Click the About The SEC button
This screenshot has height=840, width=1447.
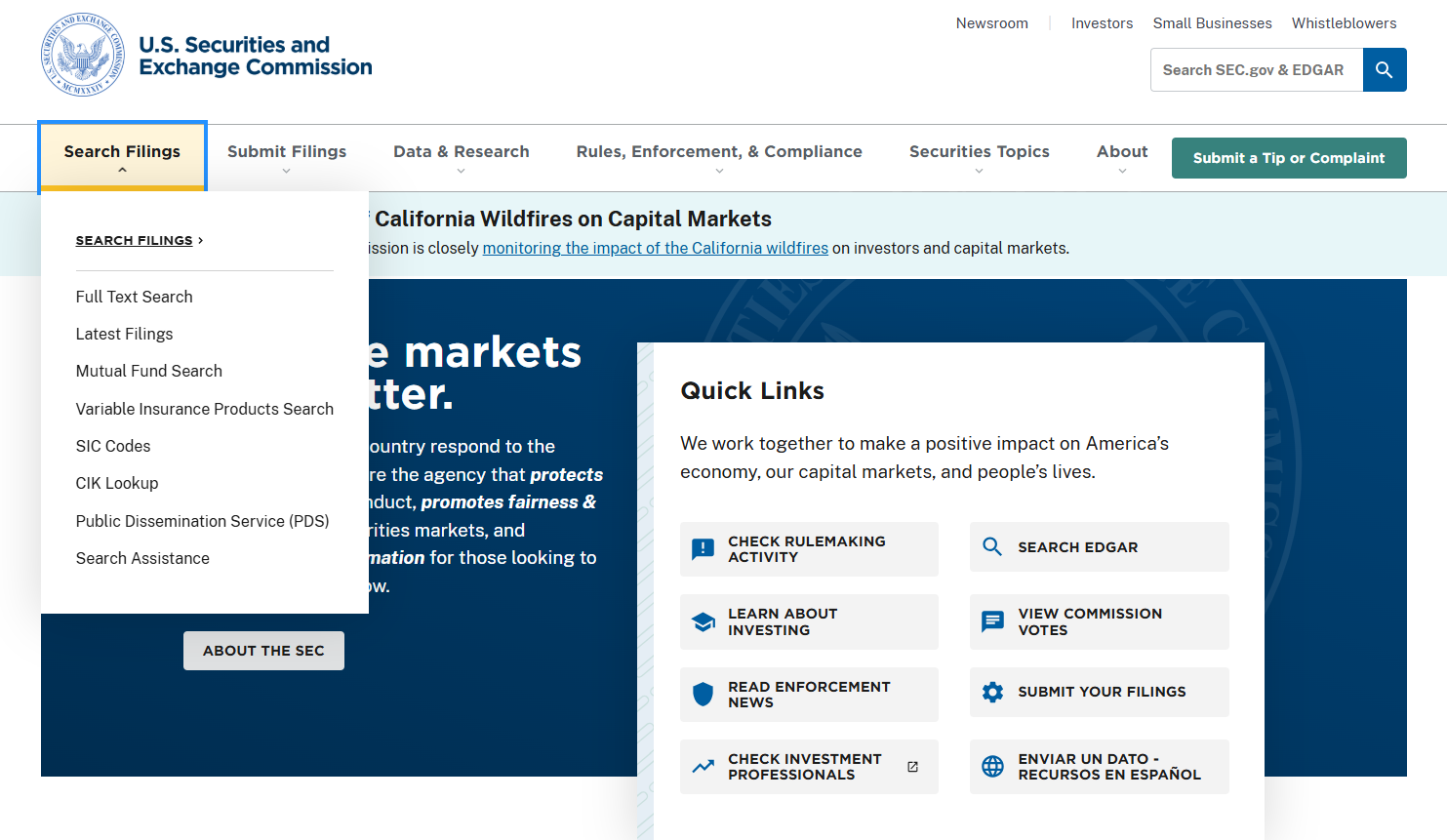point(263,651)
